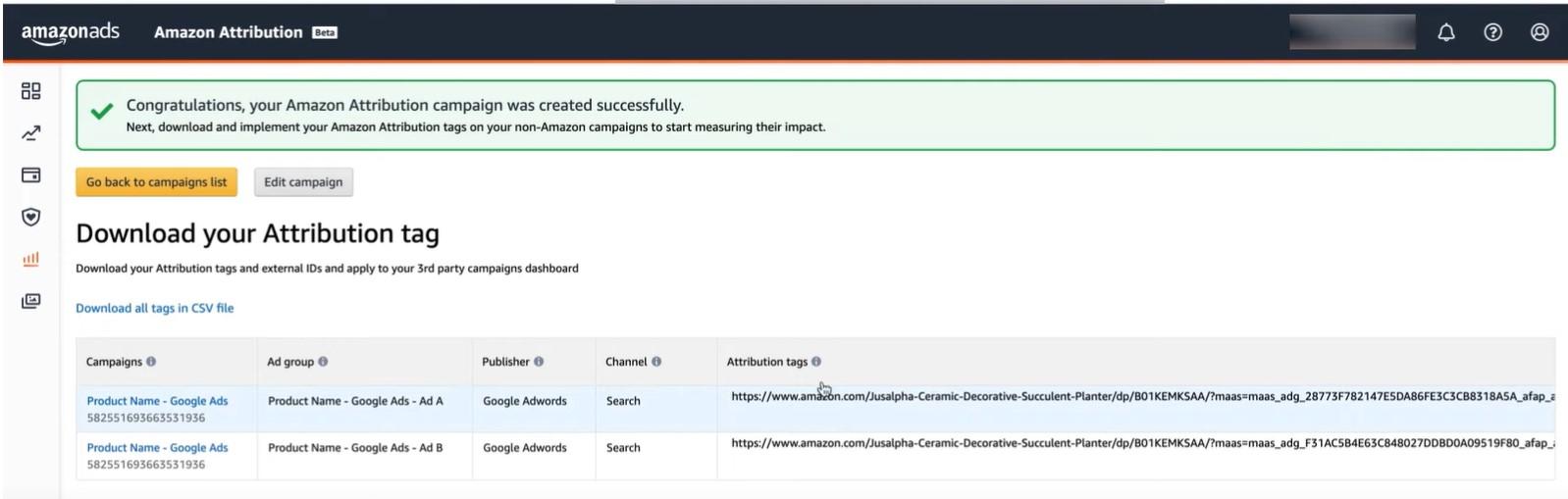Click the Channel column info icon
1568x499 pixels.
coord(656,362)
